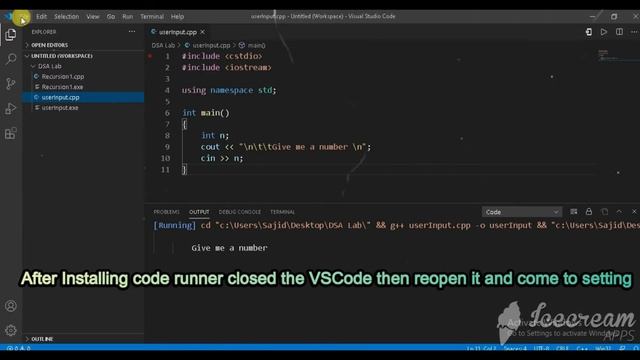Open the Run and Debug view

11,109
